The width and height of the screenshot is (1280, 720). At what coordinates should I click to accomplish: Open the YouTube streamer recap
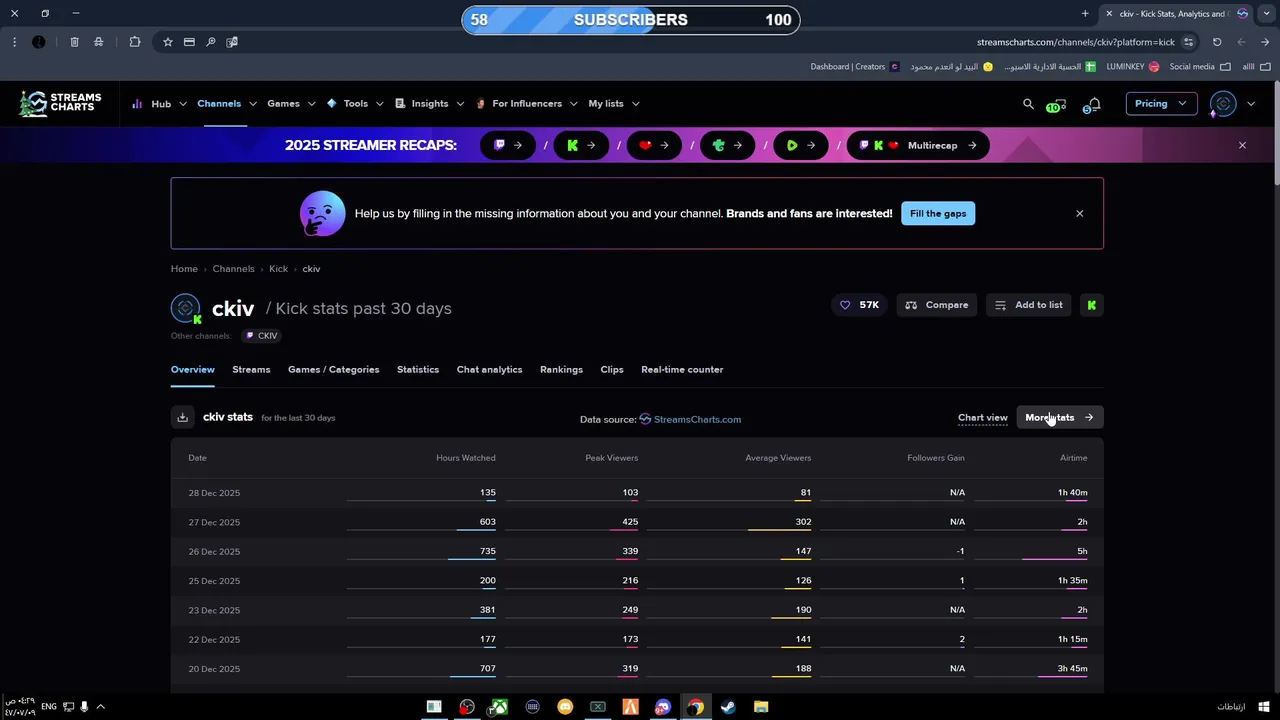pyautogui.click(x=654, y=146)
